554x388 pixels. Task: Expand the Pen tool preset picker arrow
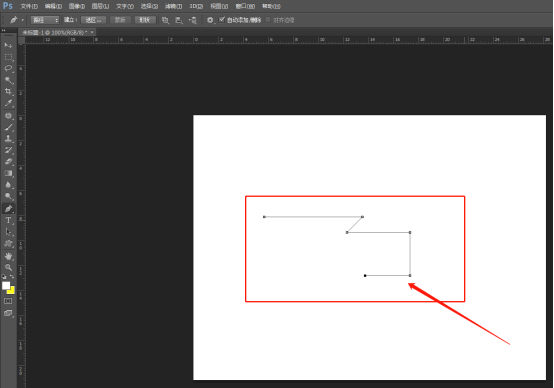pos(23,20)
